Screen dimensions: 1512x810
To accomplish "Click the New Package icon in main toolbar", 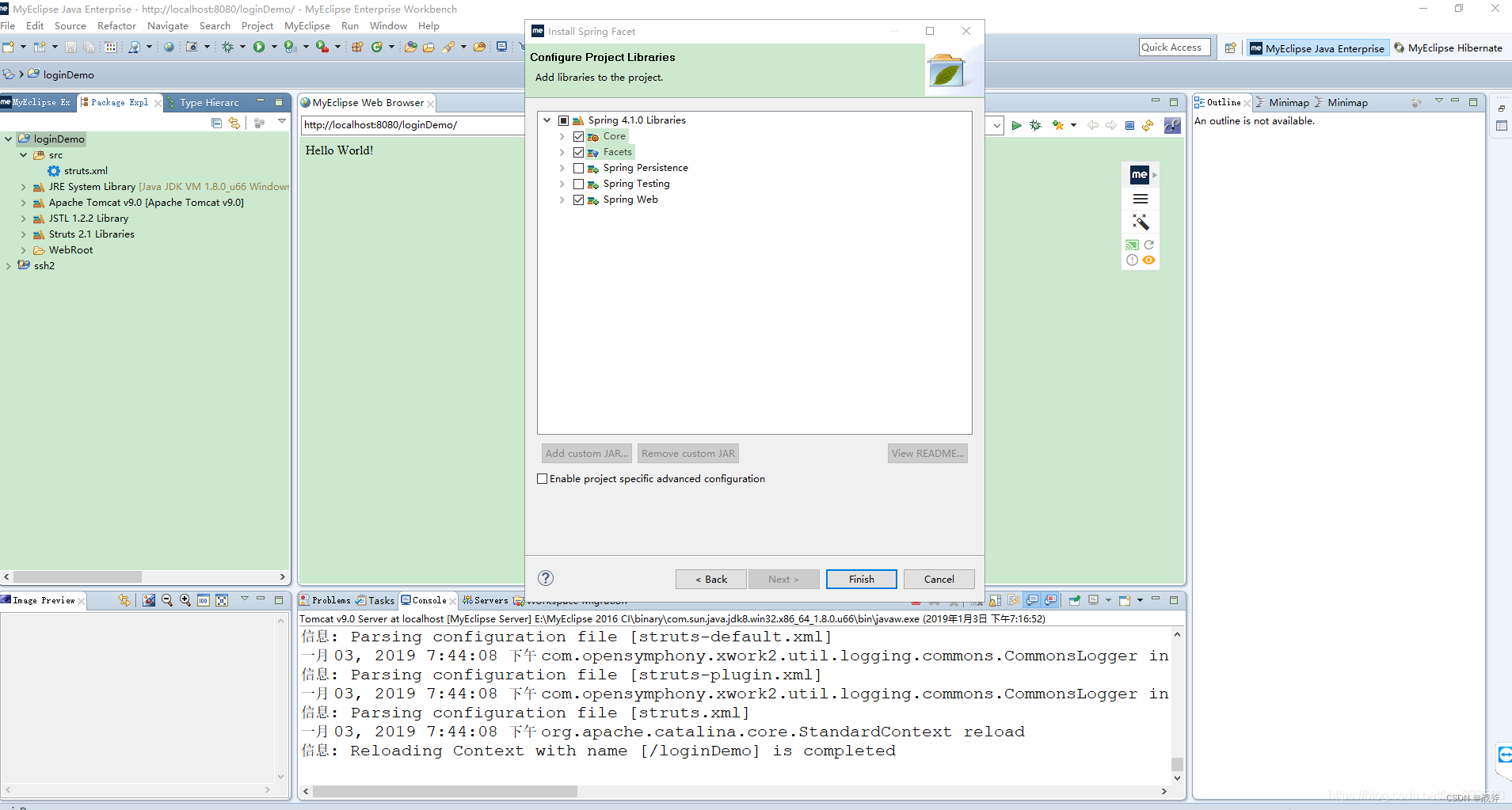I will coord(357,48).
